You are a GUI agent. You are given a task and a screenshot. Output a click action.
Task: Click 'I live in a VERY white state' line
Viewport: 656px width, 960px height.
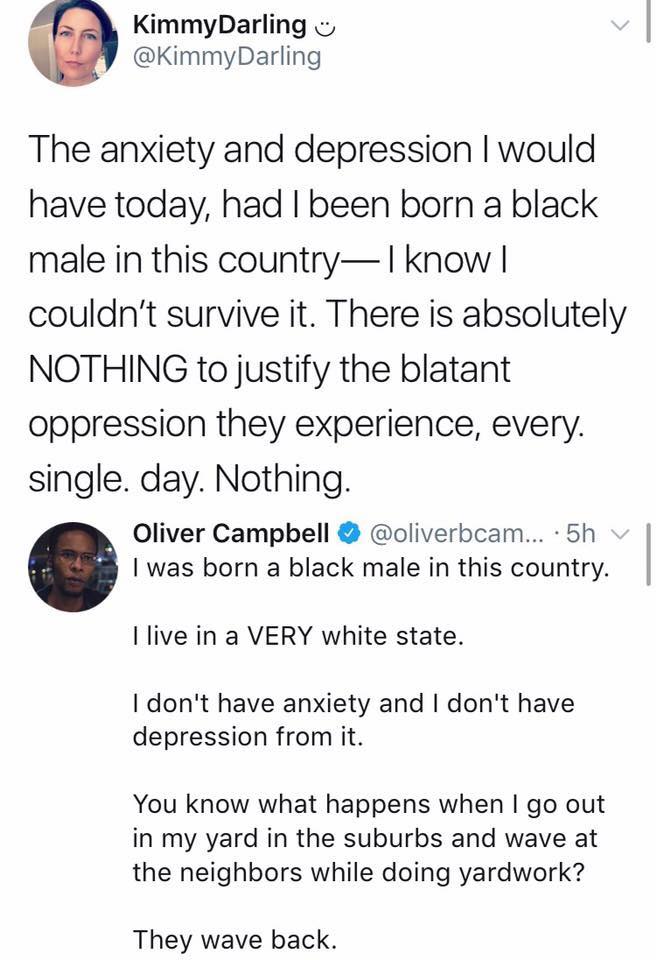[x=298, y=636]
